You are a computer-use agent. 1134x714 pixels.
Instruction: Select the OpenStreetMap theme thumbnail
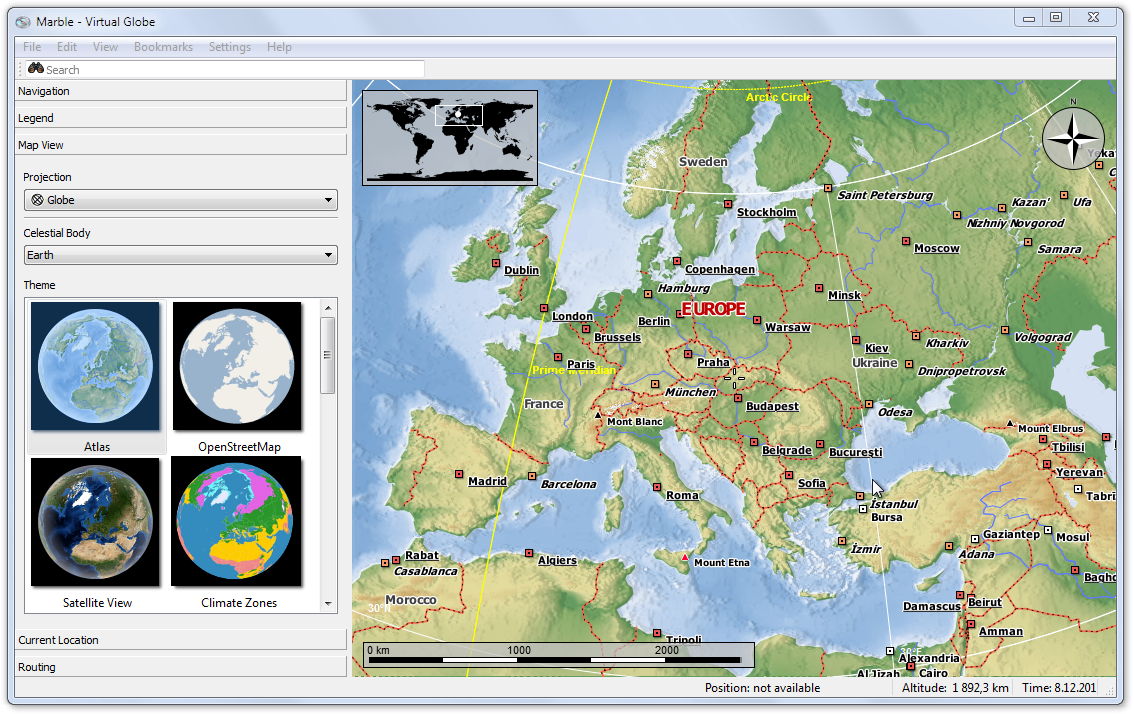tap(238, 377)
